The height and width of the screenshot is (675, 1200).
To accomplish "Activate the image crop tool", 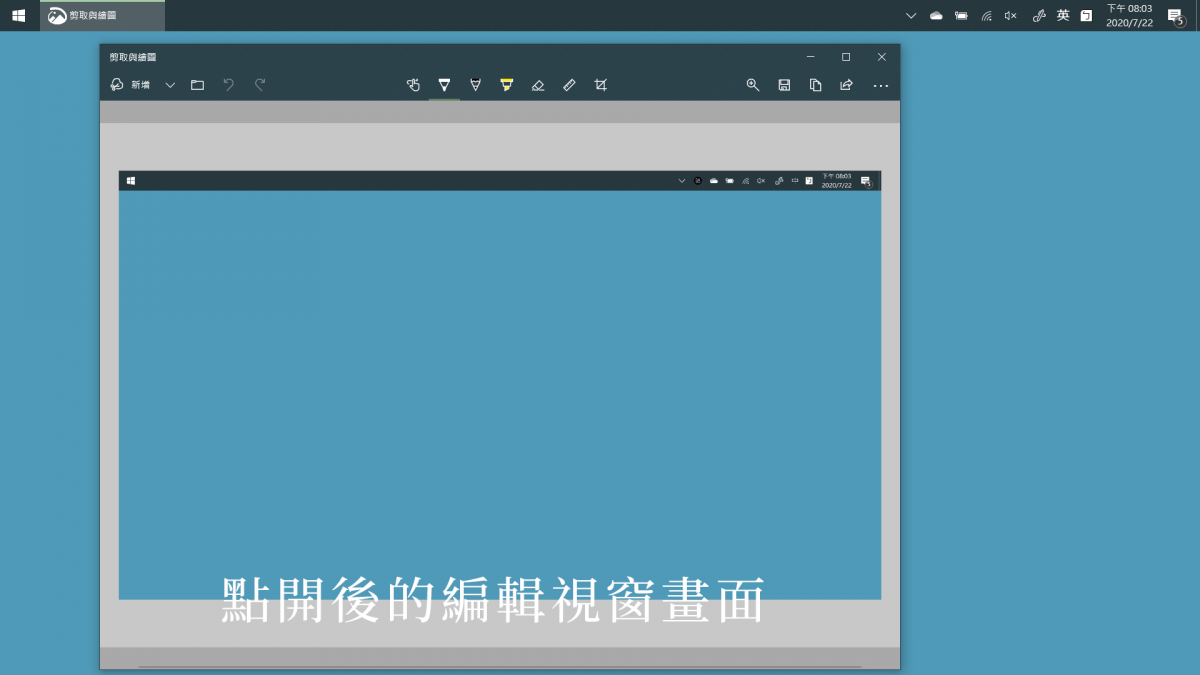I will pos(600,85).
